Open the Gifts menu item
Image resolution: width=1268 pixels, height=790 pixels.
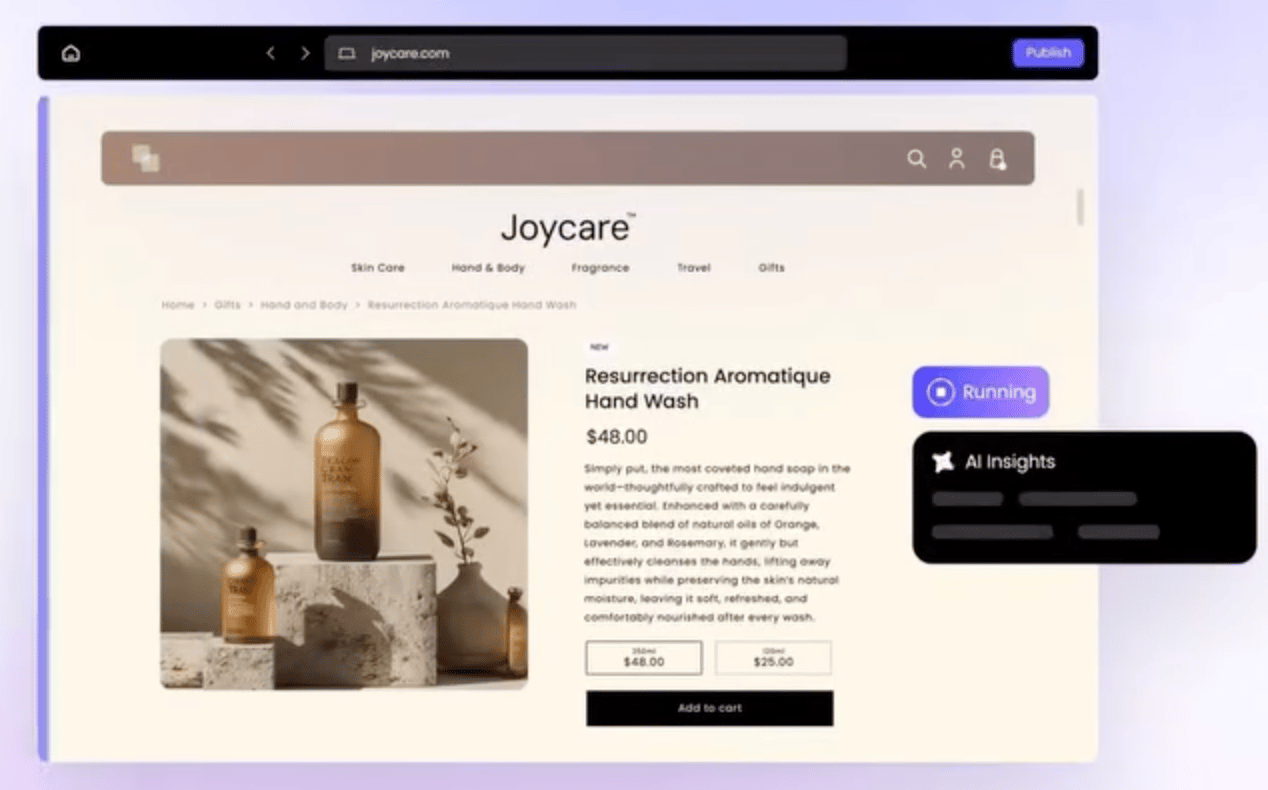tap(771, 268)
